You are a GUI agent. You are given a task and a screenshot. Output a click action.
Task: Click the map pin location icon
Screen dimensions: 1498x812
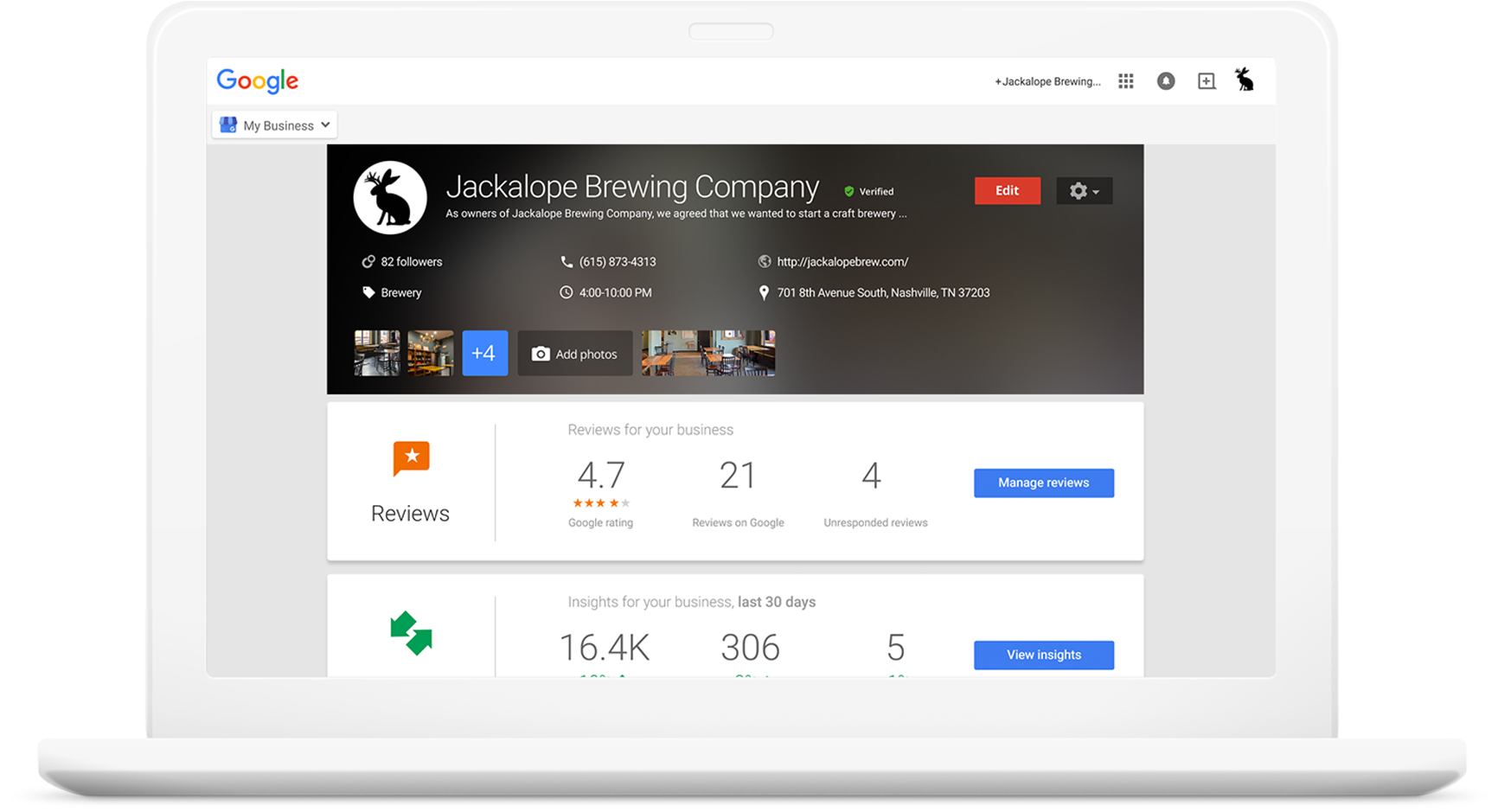click(764, 293)
